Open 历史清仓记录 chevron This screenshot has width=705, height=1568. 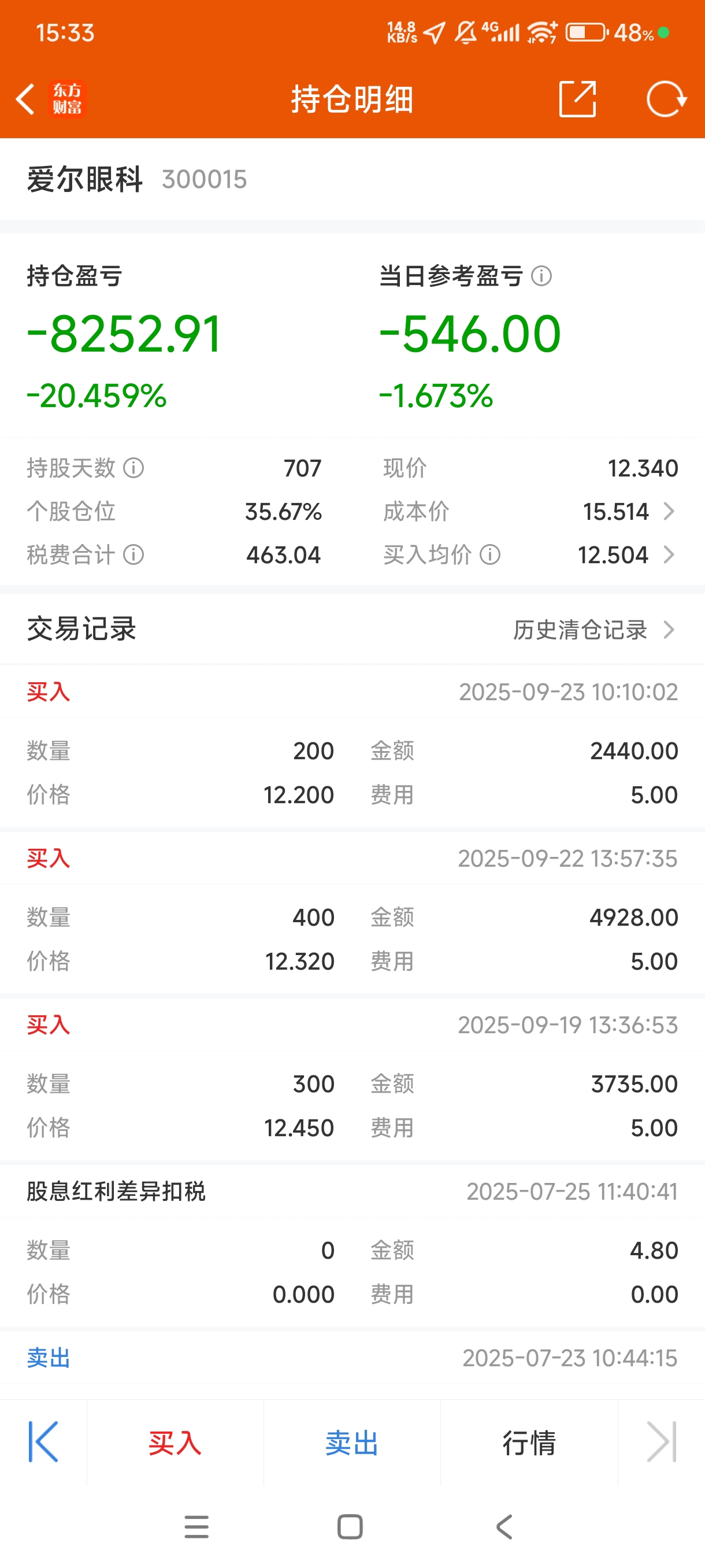point(669,630)
